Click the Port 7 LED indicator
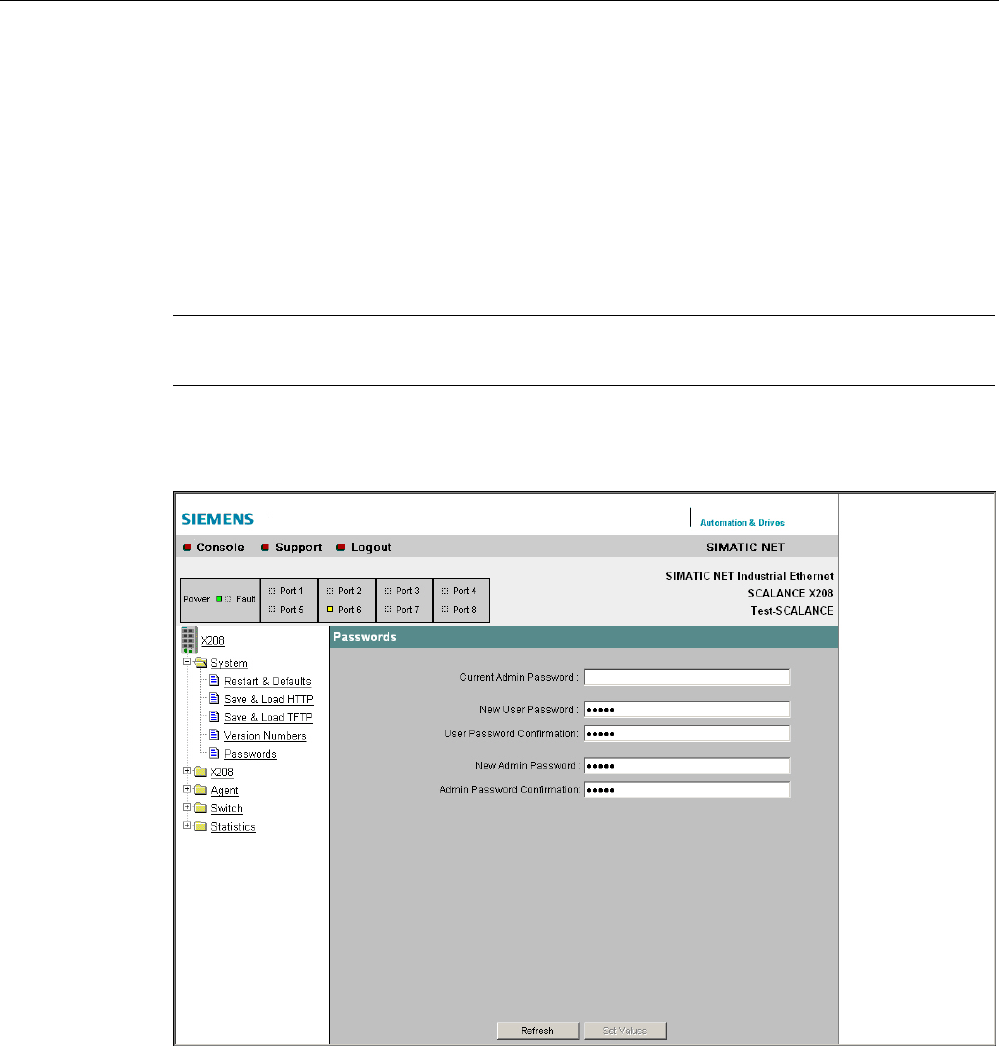This screenshot has width=999, height=1046. point(388,609)
